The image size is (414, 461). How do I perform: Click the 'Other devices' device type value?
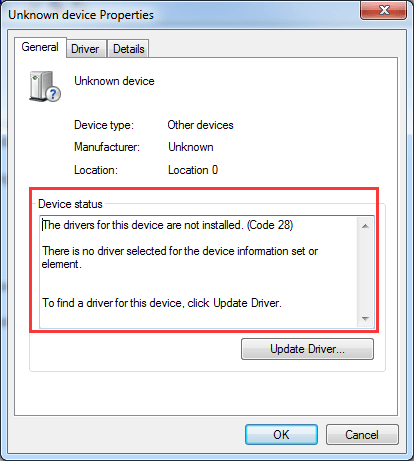(x=200, y=125)
